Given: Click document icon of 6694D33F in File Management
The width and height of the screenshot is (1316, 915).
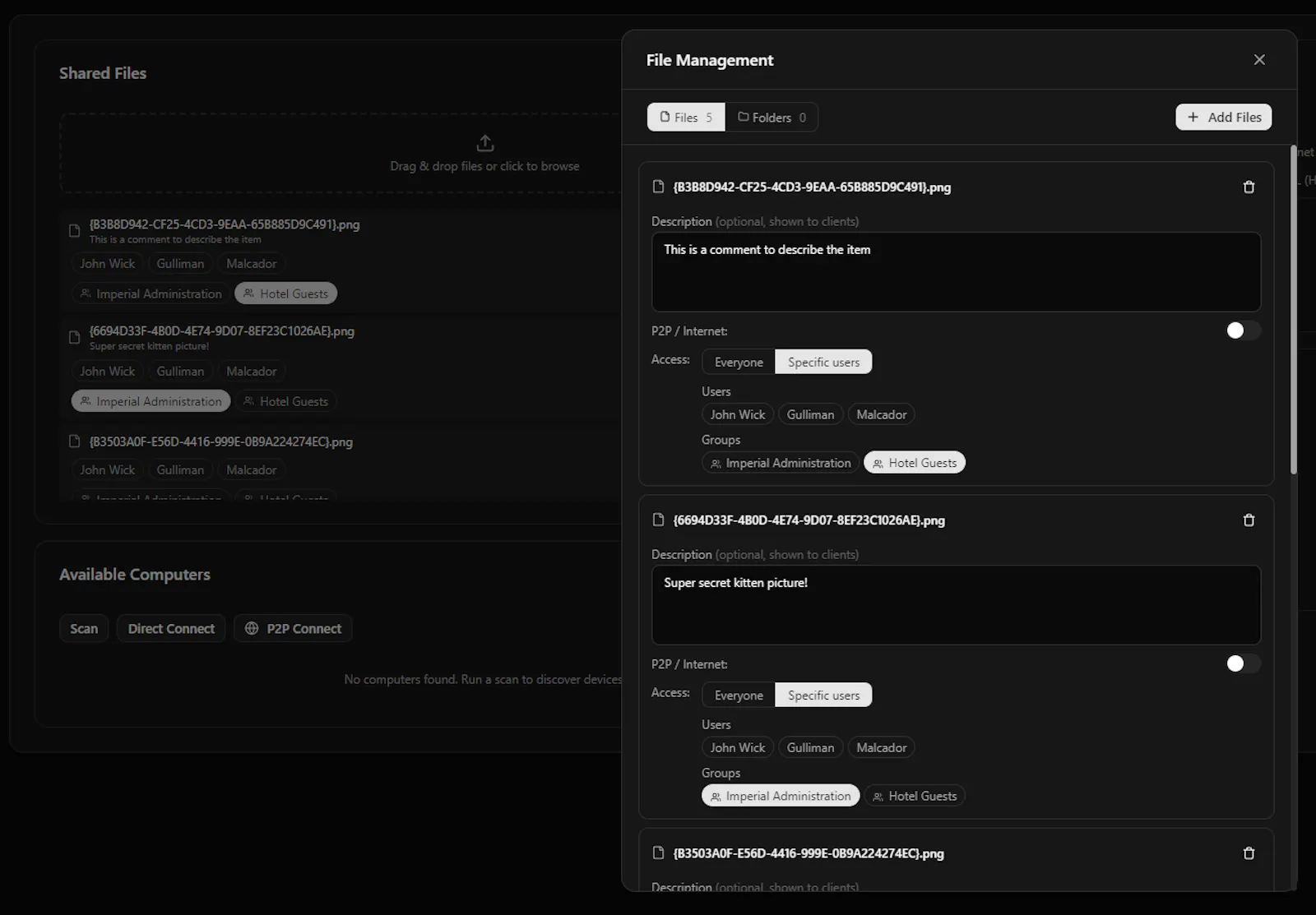Looking at the screenshot, I should click(x=658, y=520).
